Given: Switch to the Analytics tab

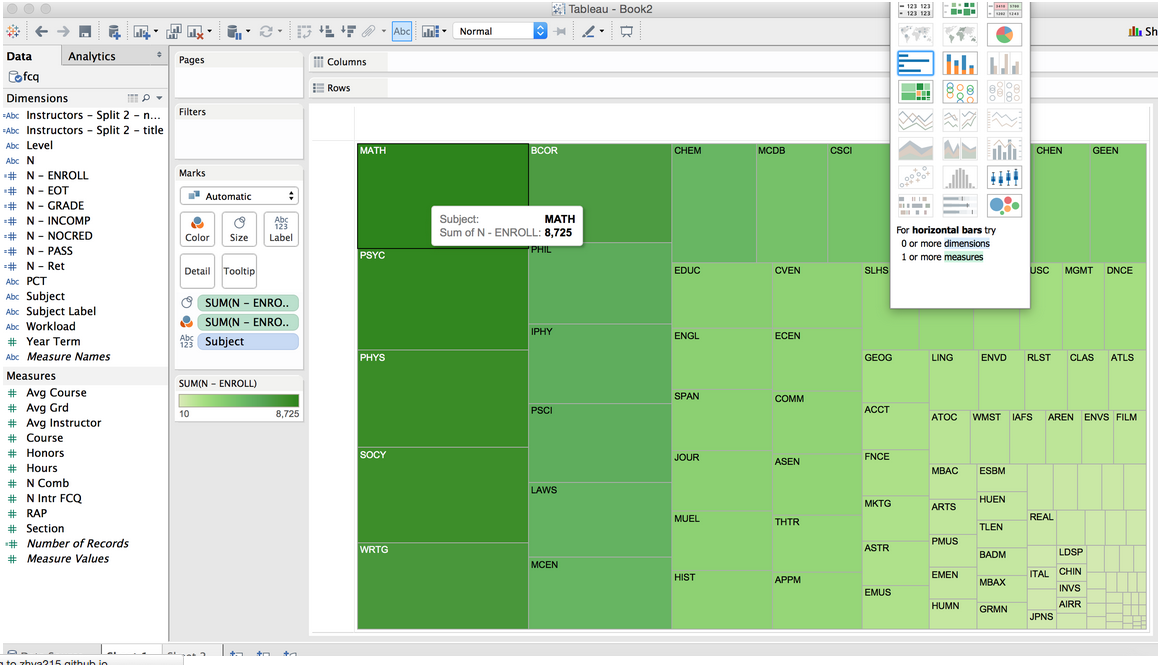Looking at the screenshot, I should click(92, 57).
